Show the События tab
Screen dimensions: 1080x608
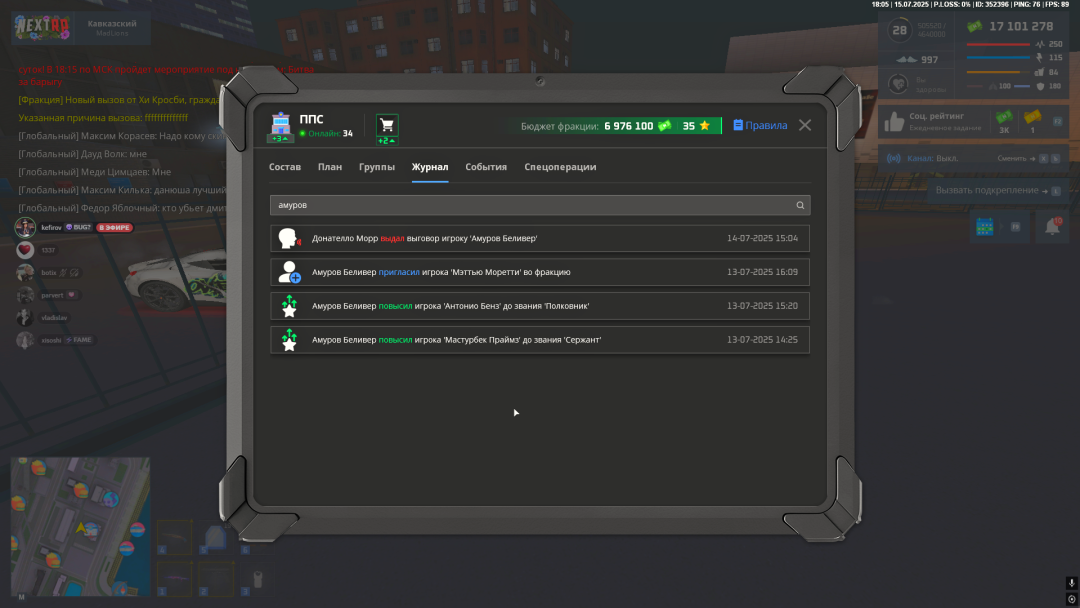point(486,167)
